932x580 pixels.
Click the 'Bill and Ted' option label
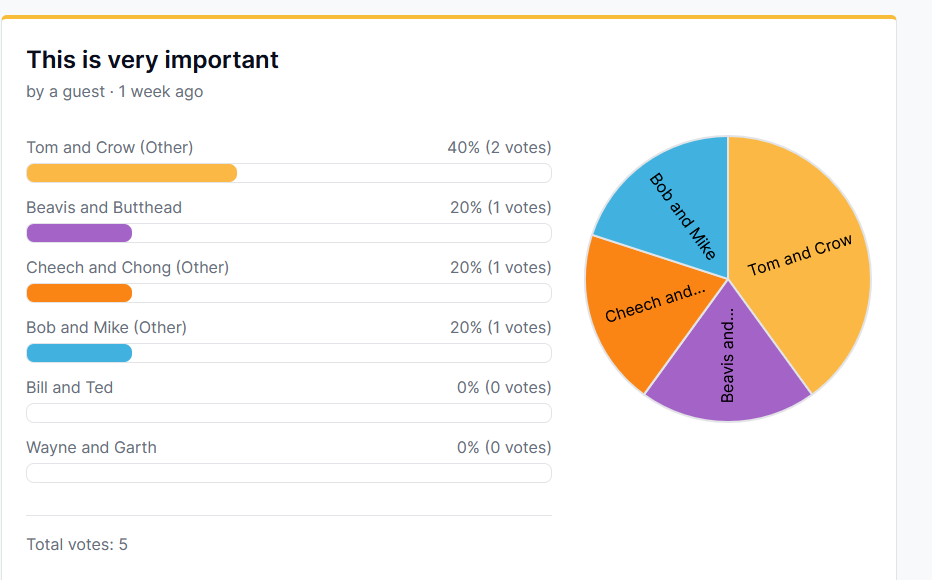[70, 388]
